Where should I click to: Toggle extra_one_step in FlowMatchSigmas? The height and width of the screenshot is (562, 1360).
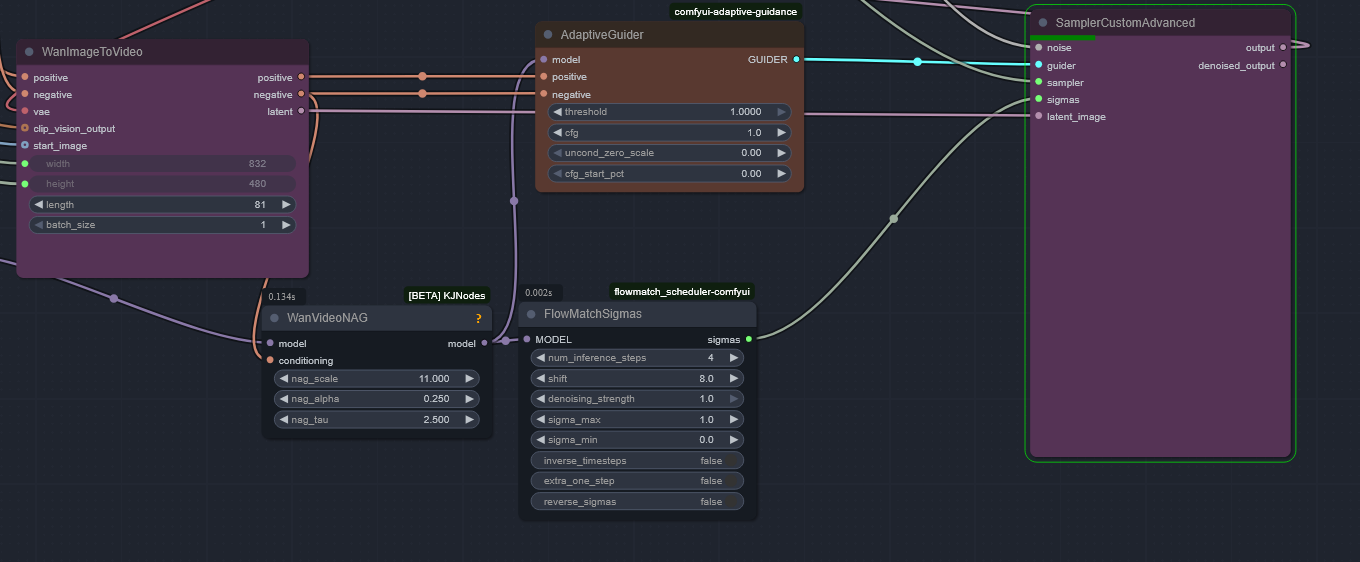click(637, 481)
